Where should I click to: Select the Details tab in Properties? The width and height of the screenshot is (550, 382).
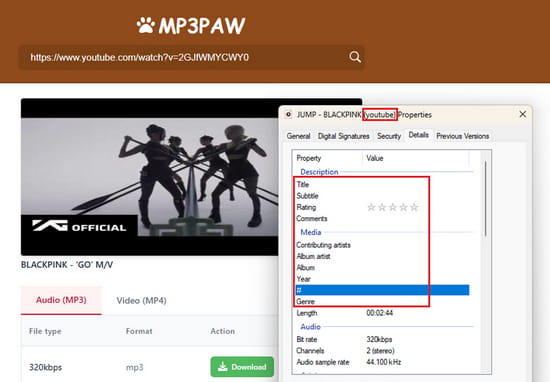[x=418, y=135]
